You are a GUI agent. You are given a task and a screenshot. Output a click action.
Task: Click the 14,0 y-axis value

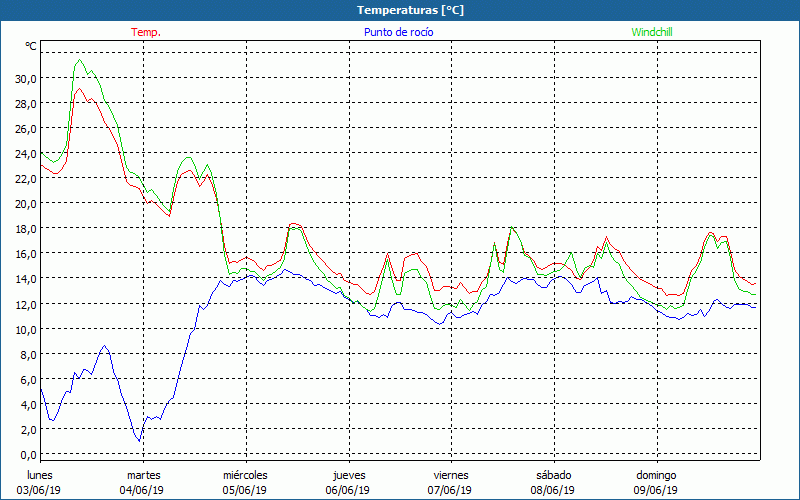point(26,279)
